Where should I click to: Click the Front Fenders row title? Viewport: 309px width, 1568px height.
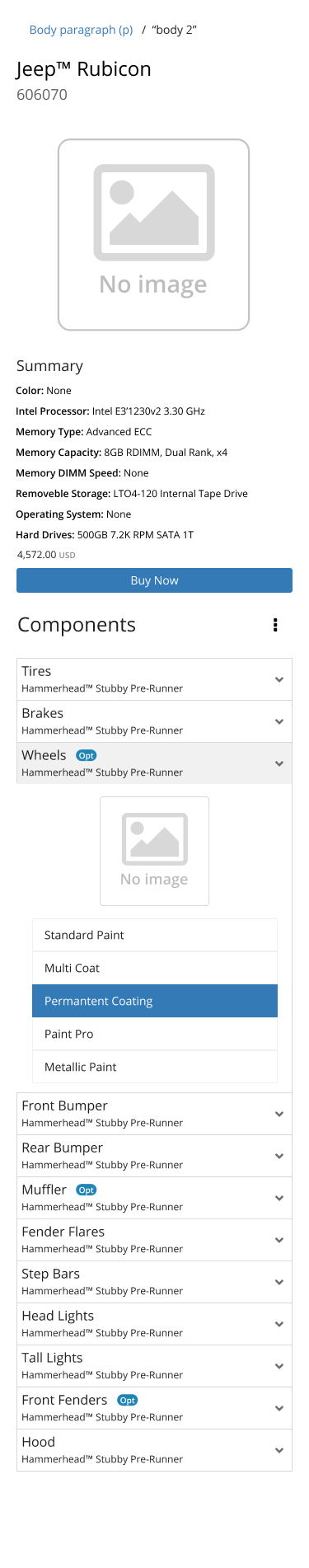pos(64,1400)
